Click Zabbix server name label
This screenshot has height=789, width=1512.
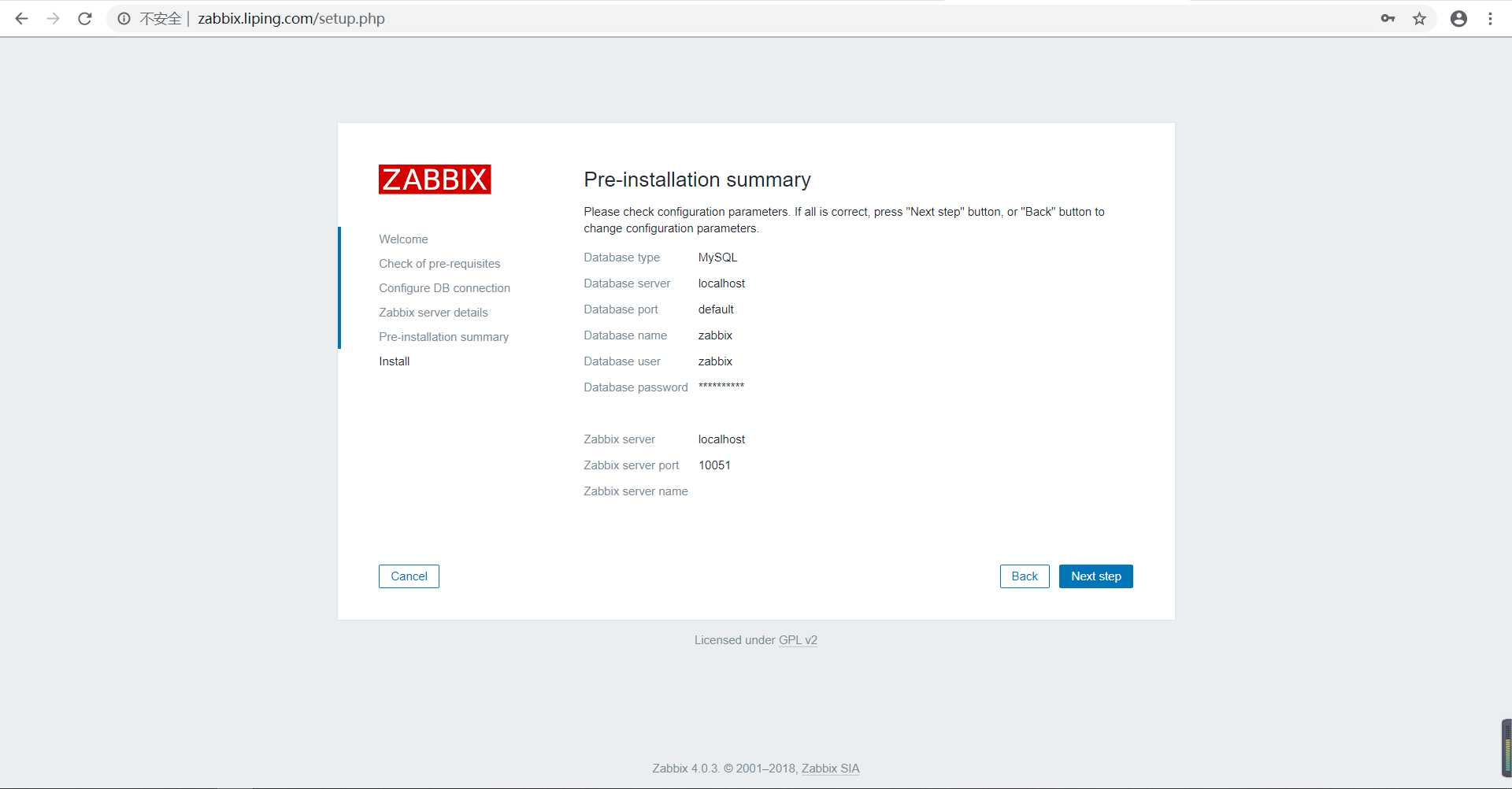[x=636, y=491]
